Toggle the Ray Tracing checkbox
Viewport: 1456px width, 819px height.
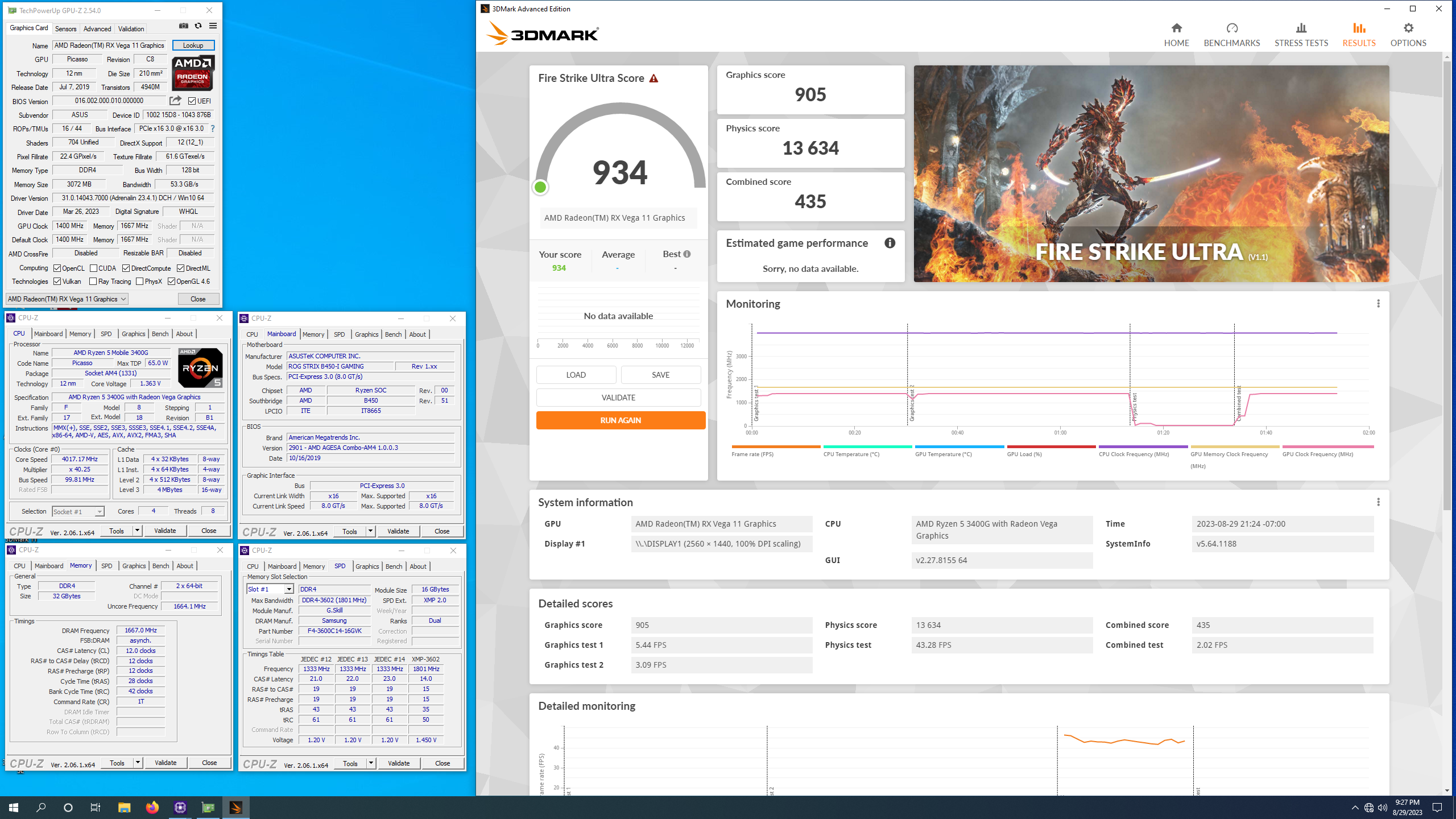[93, 282]
